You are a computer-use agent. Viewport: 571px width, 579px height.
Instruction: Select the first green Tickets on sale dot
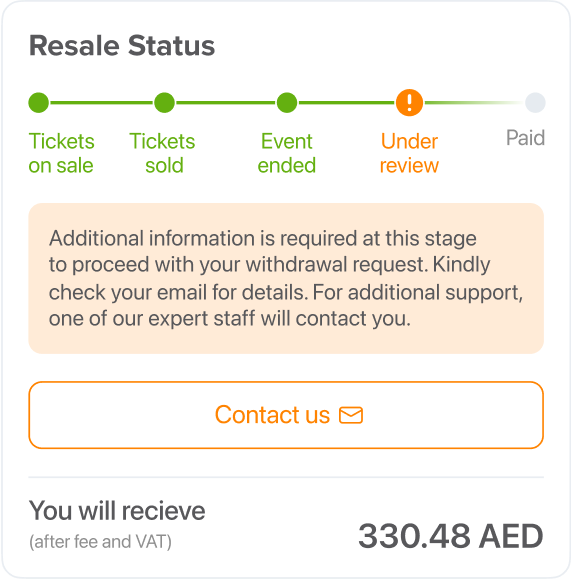39,103
